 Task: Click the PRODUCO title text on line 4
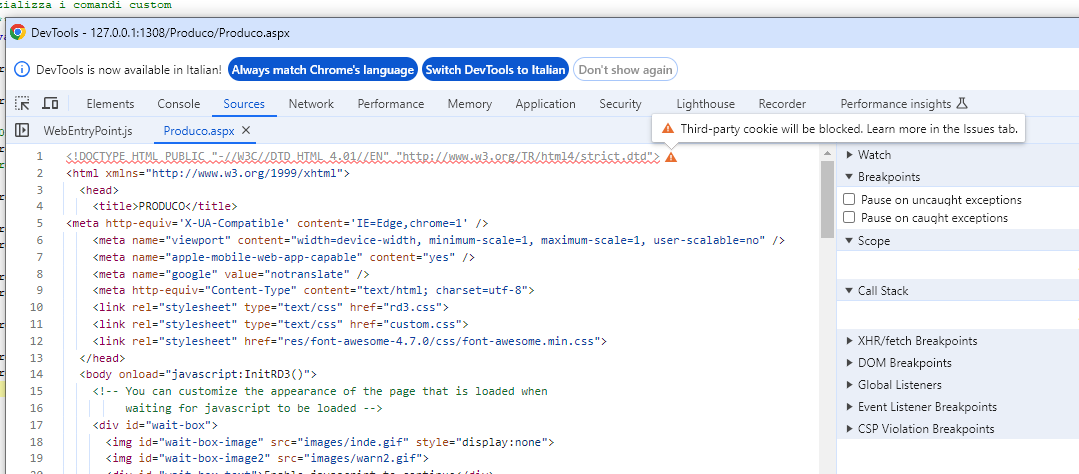point(162,206)
